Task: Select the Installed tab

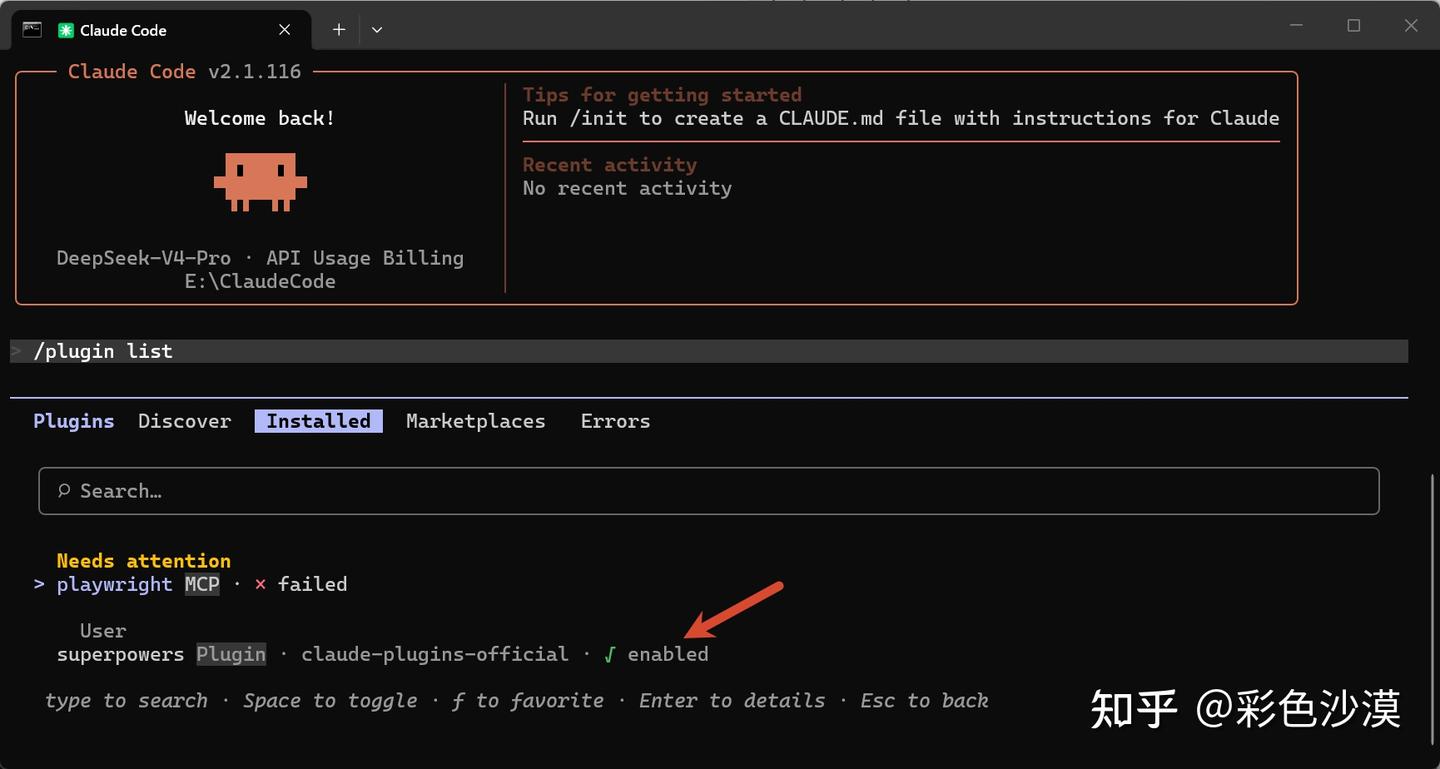Action: click(318, 421)
